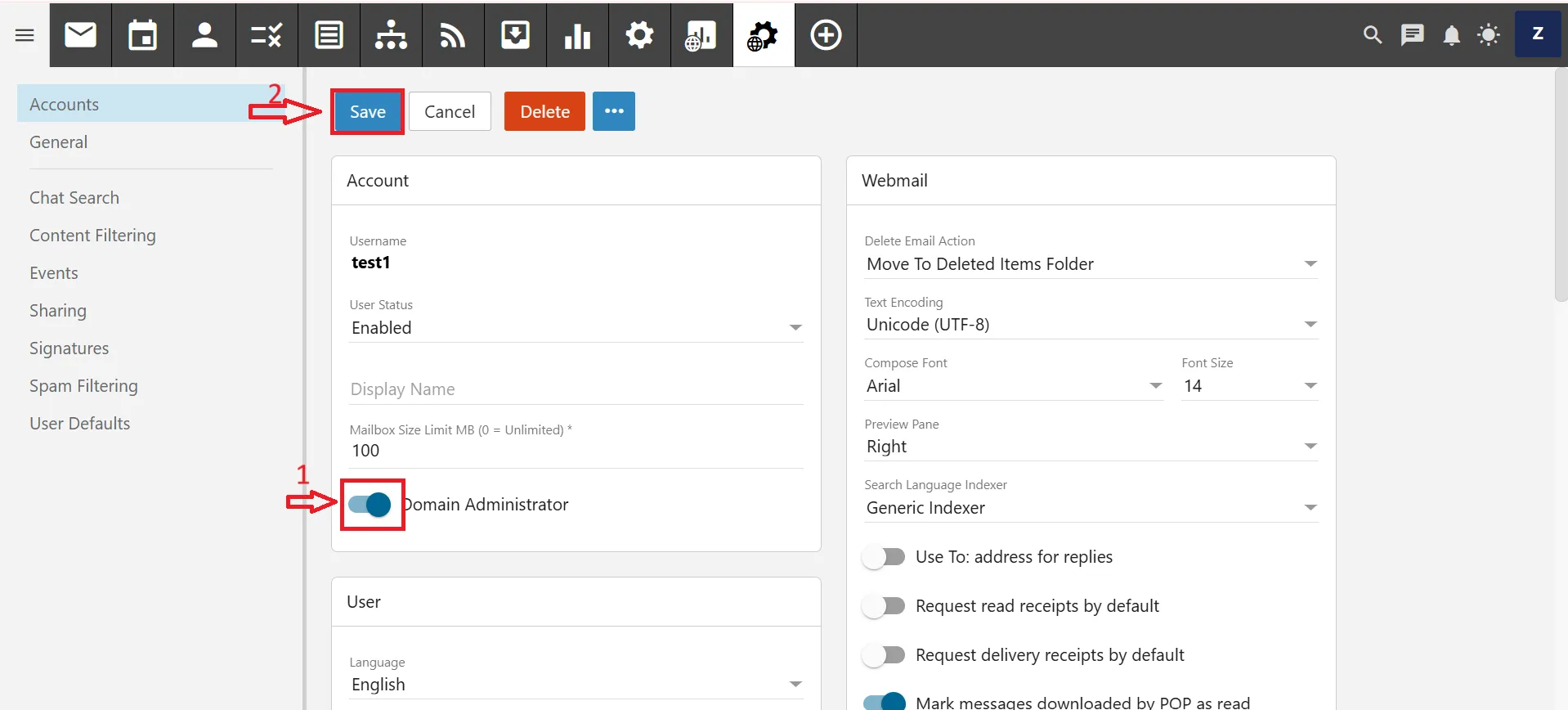
Task: Expand the Delete Email Action dropdown
Action: point(1091,264)
